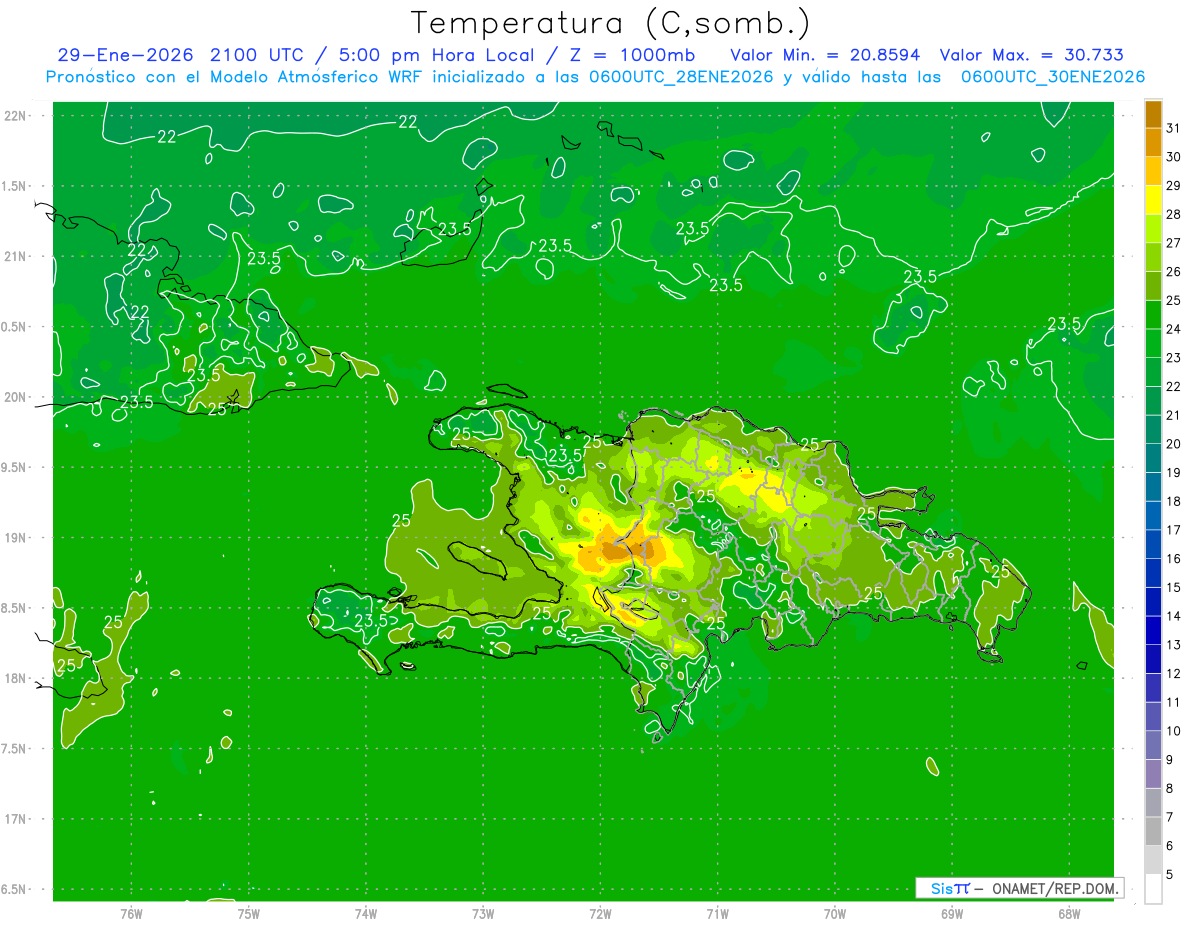Screen dimensions: 1200x927
Task: Click the longitude axis label "74W"
Action: point(366,913)
